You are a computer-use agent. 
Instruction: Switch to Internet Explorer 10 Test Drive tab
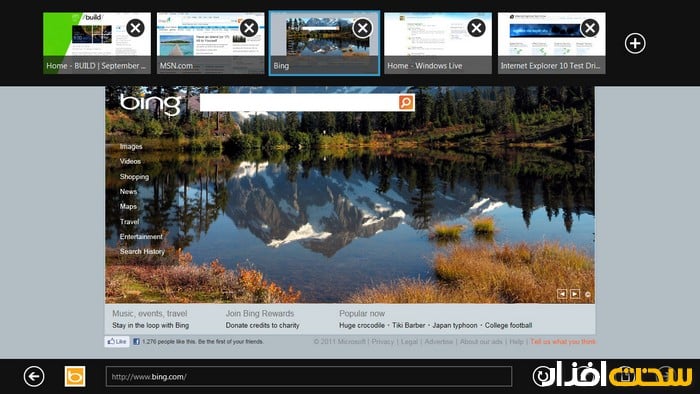[552, 43]
